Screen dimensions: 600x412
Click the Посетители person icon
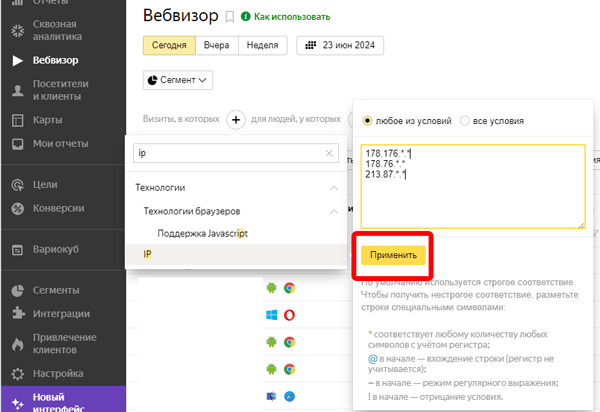point(18,91)
